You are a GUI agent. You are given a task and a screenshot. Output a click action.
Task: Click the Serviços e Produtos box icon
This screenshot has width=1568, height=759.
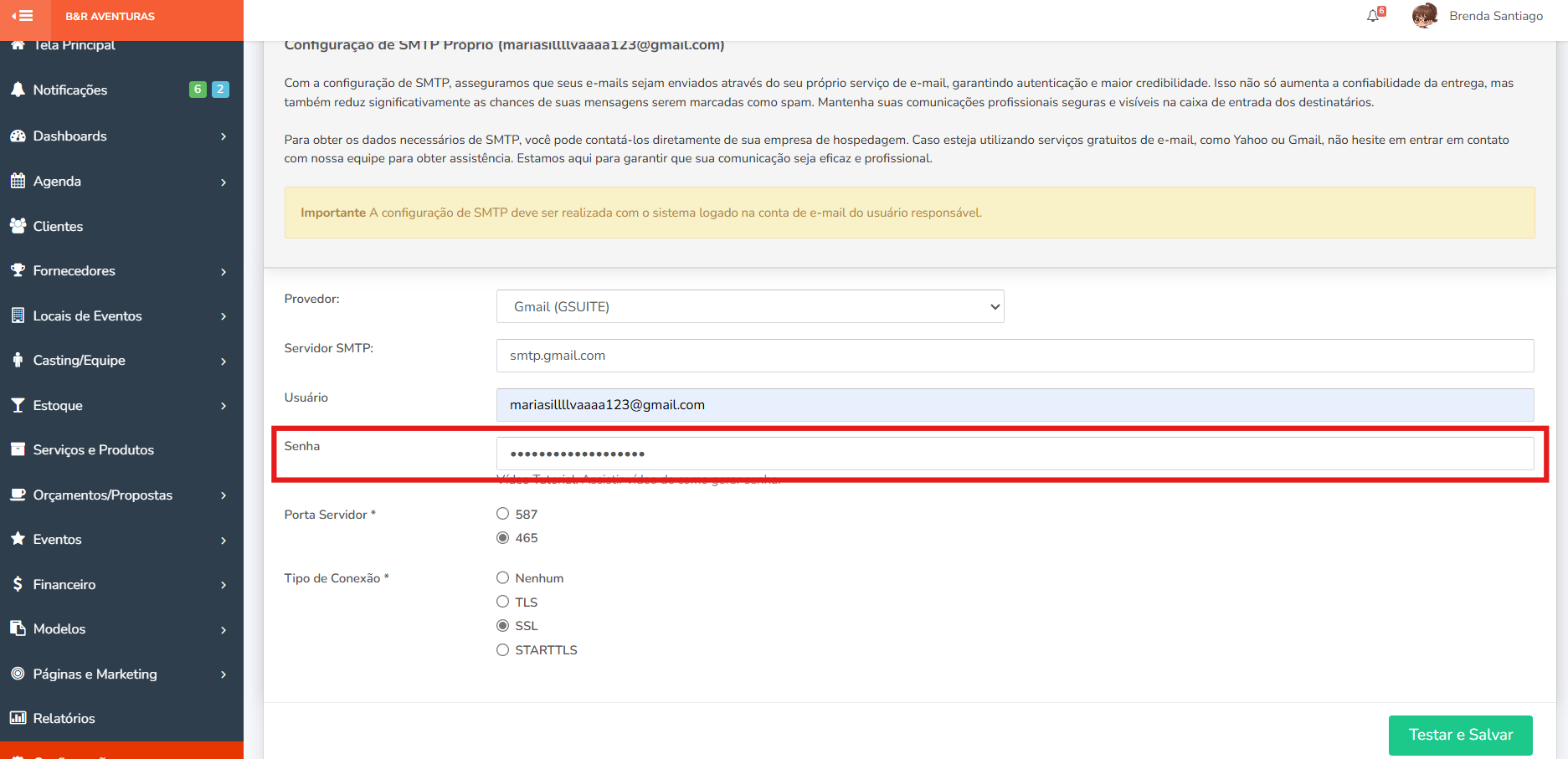tap(18, 449)
